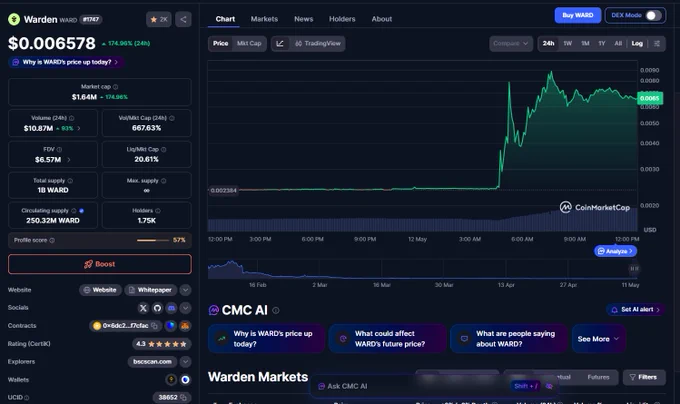Open Why is WARD's price up today banner
Viewport: 680px width, 404px height.
[66, 62]
